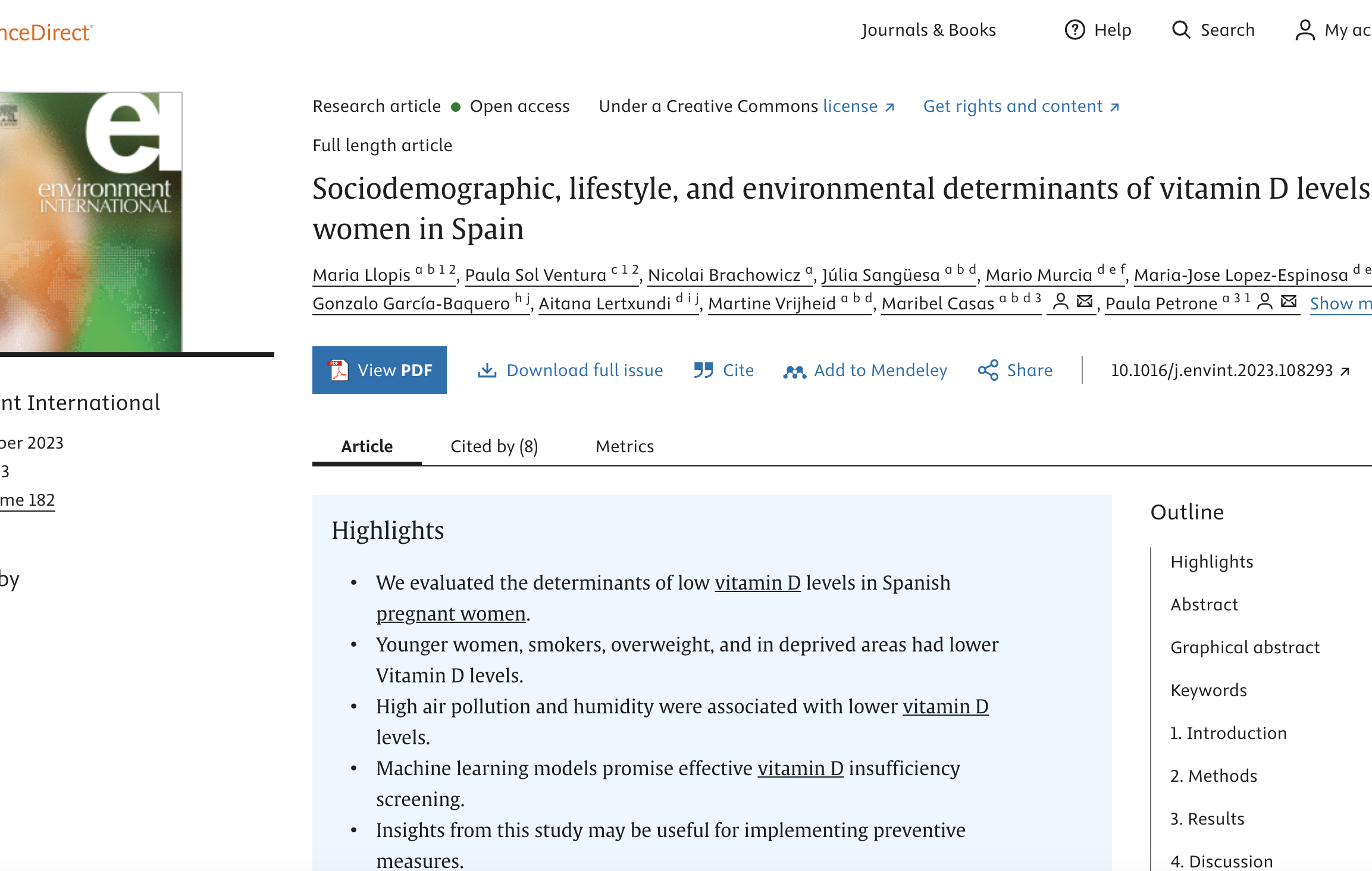
Task: Open 'vitamin D' link in machine learning highlight
Action: (x=801, y=768)
